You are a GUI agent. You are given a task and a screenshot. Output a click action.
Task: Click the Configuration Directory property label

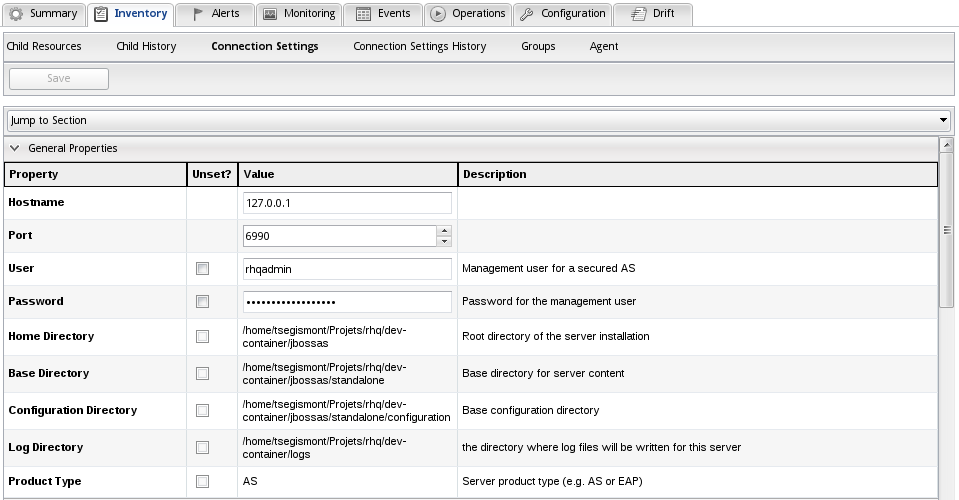tap(73, 410)
